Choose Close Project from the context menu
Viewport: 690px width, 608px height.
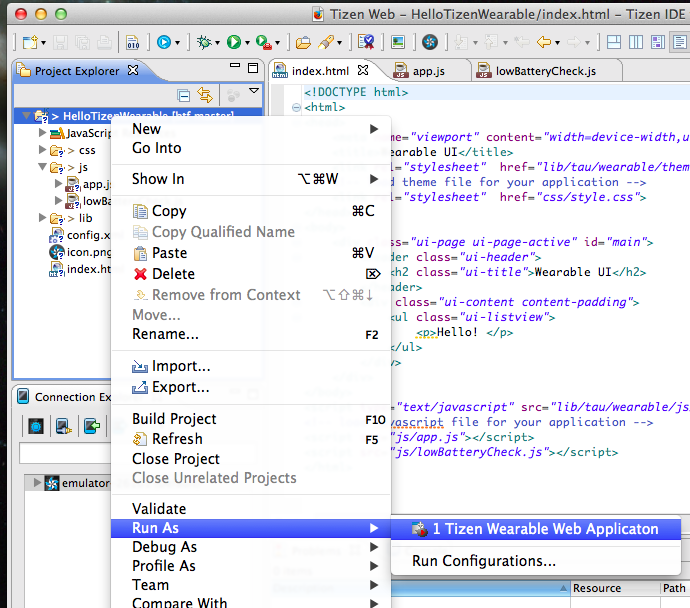[x=251, y=459]
